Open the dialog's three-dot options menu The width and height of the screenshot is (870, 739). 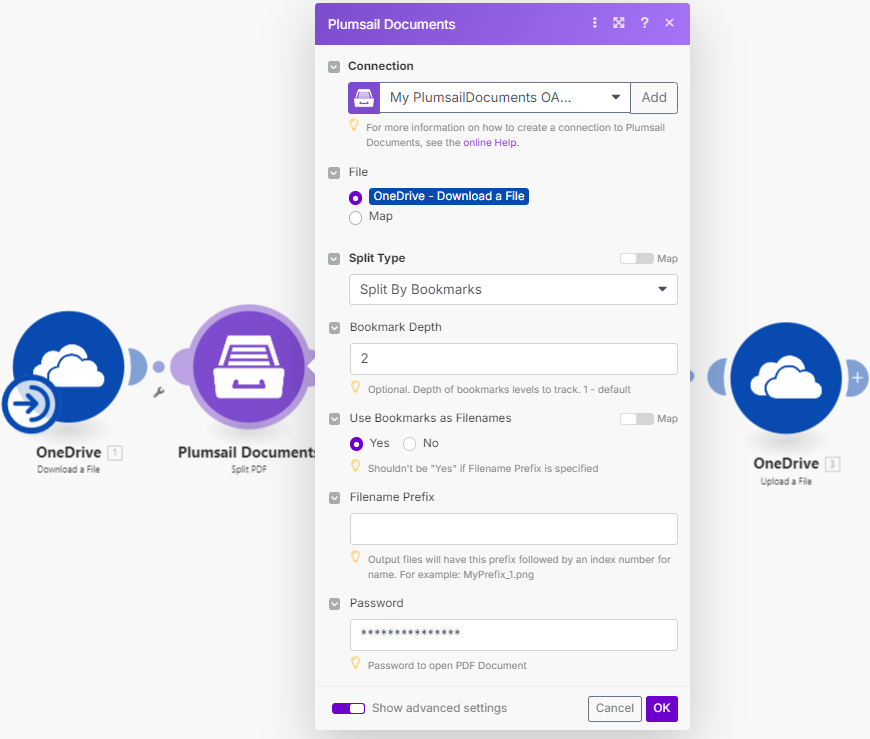coord(594,23)
